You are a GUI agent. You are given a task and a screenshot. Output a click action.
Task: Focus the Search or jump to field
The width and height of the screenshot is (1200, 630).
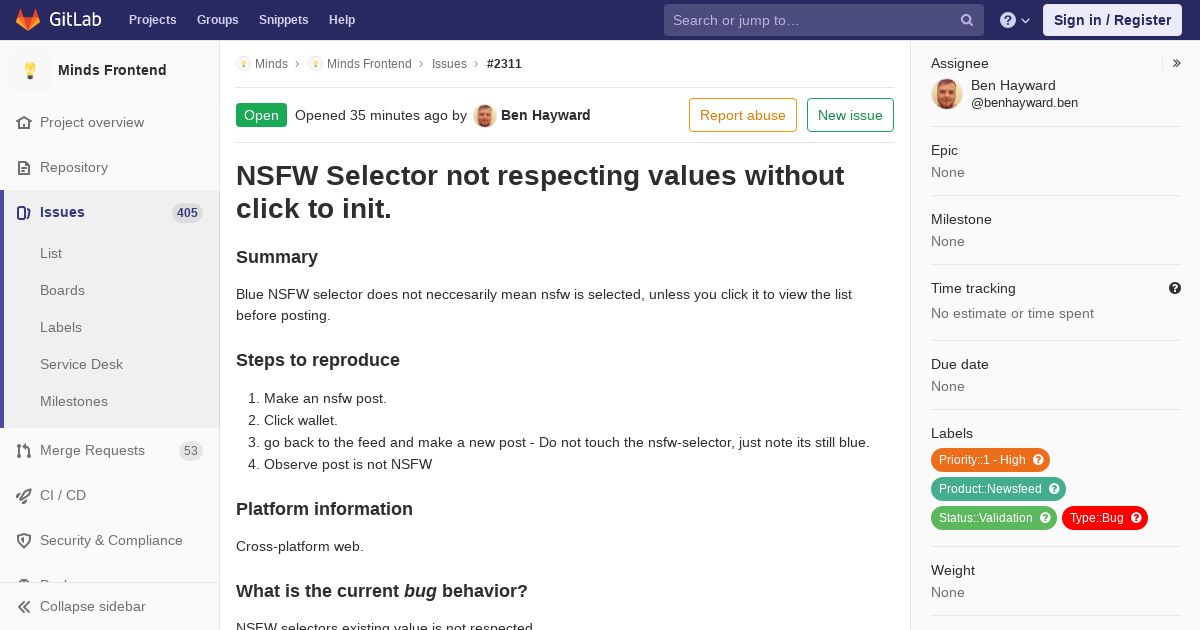[x=824, y=20]
